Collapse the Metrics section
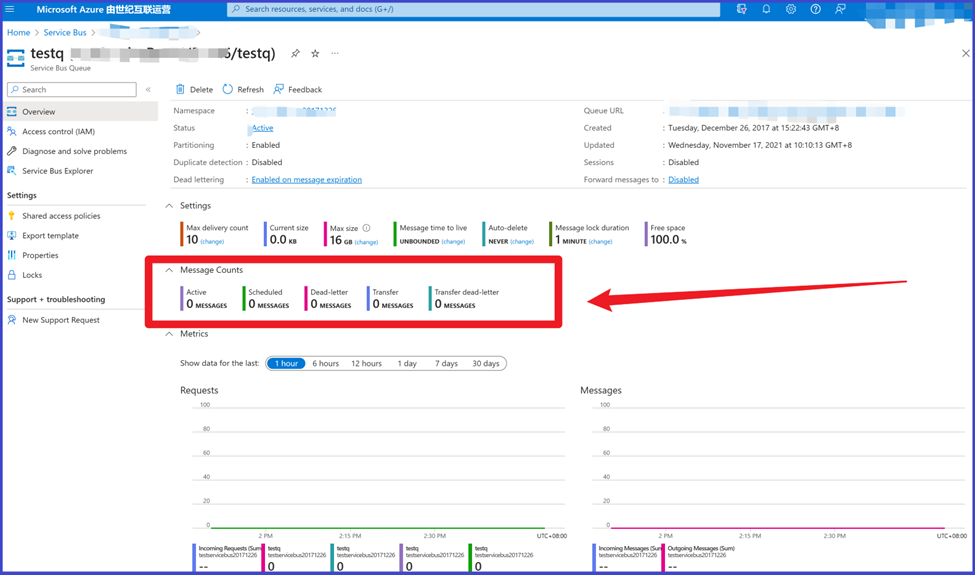 click(x=169, y=334)
